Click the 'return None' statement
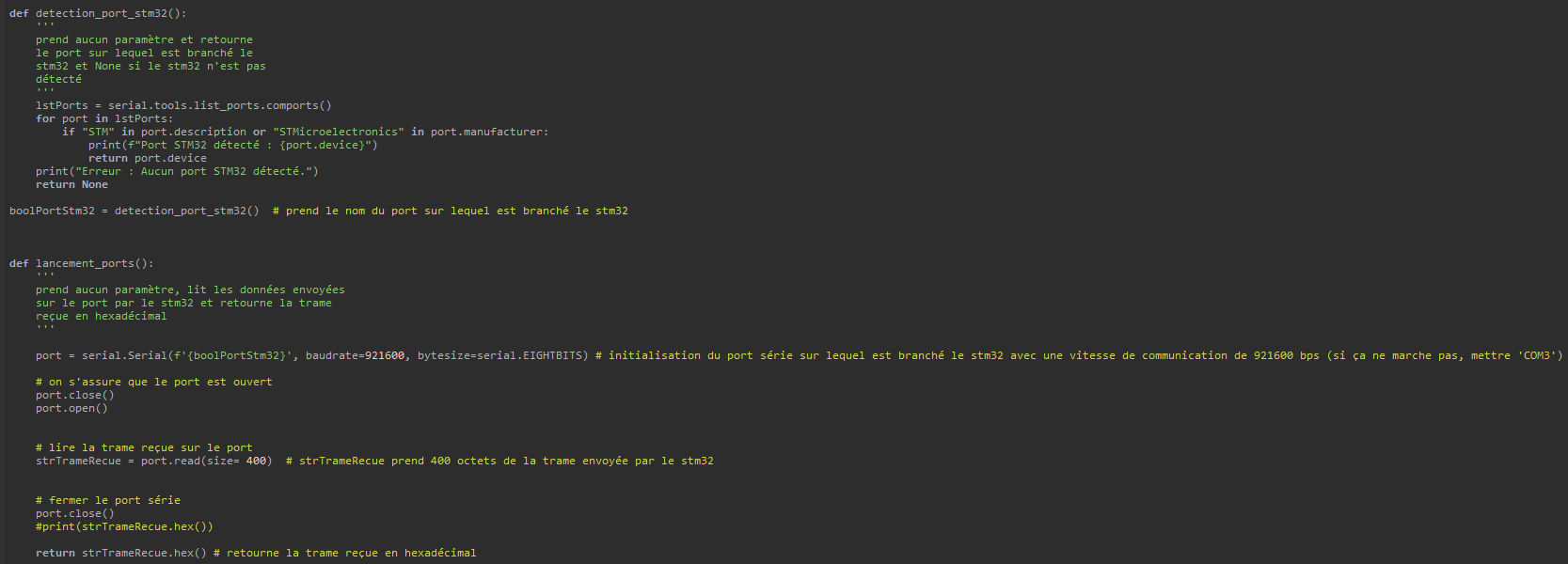 pyautogui.click(x=71, y=184)
